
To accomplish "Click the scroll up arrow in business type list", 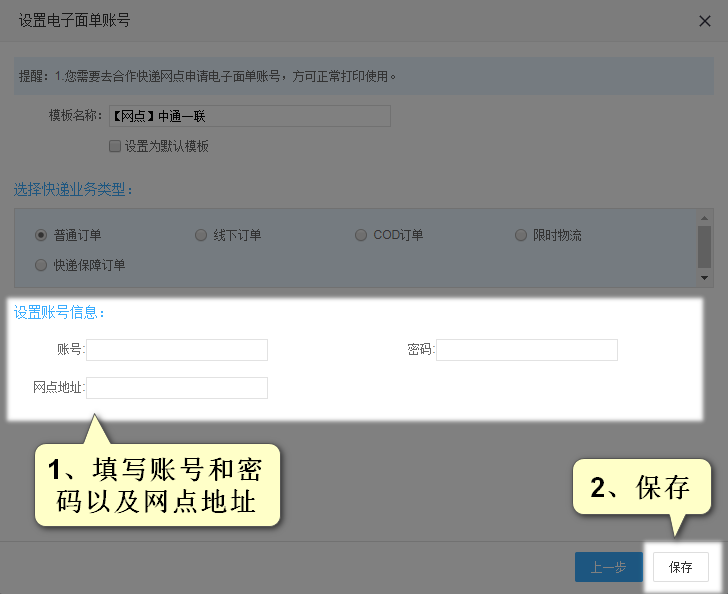I will tap(704, 218).
